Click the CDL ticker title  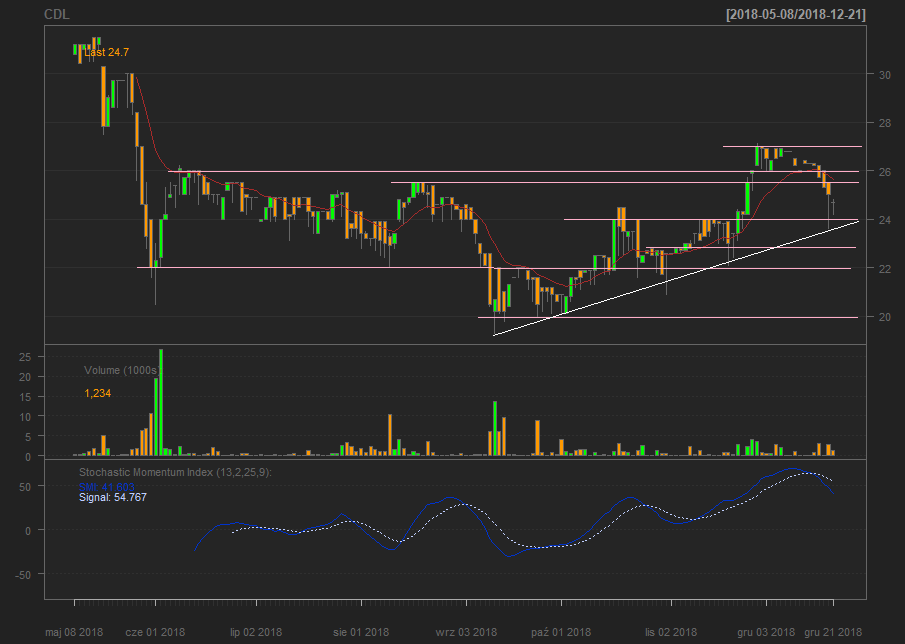coord(57,14)
